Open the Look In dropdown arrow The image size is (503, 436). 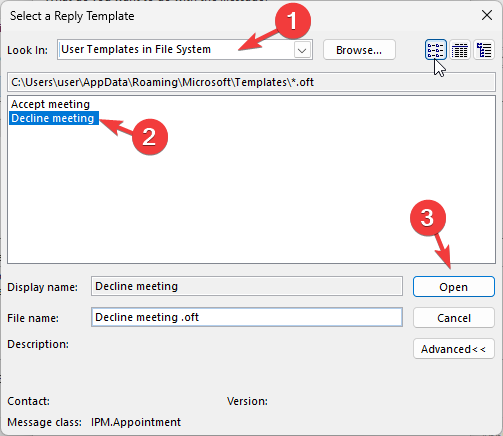point(302,50)
